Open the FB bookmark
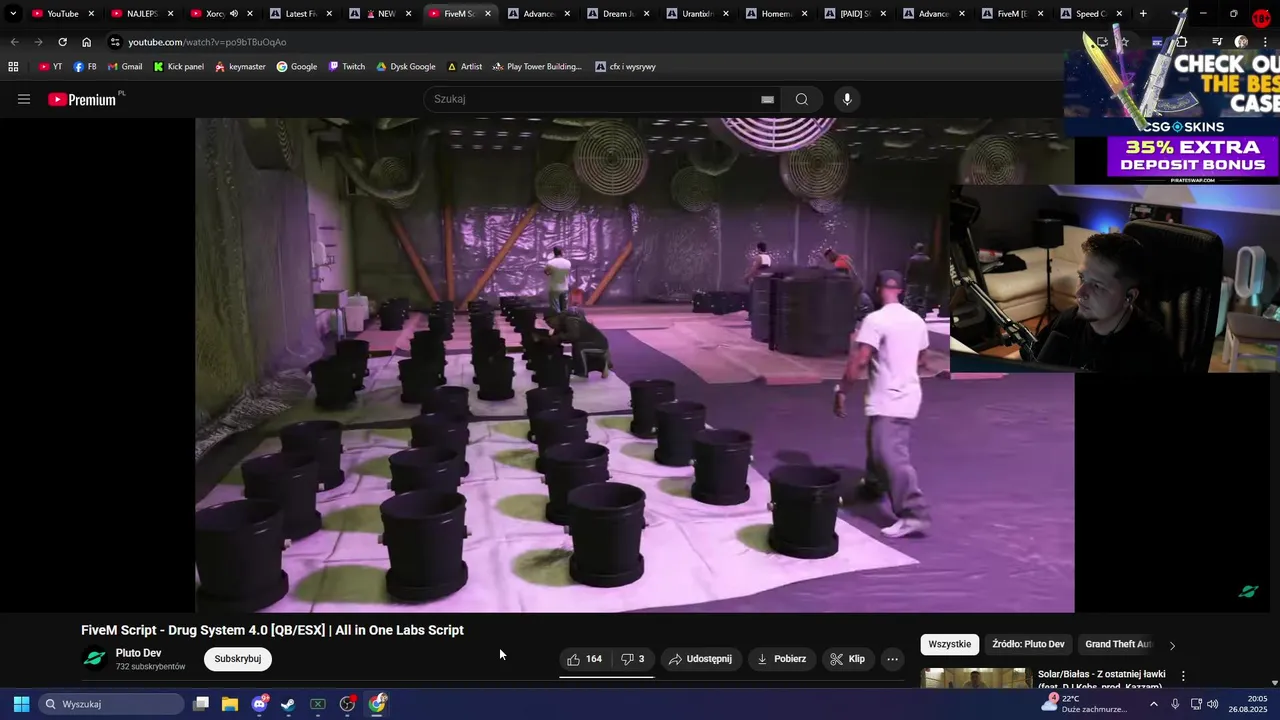Viewport: 1280px width, 720px height. pos(85,67)
